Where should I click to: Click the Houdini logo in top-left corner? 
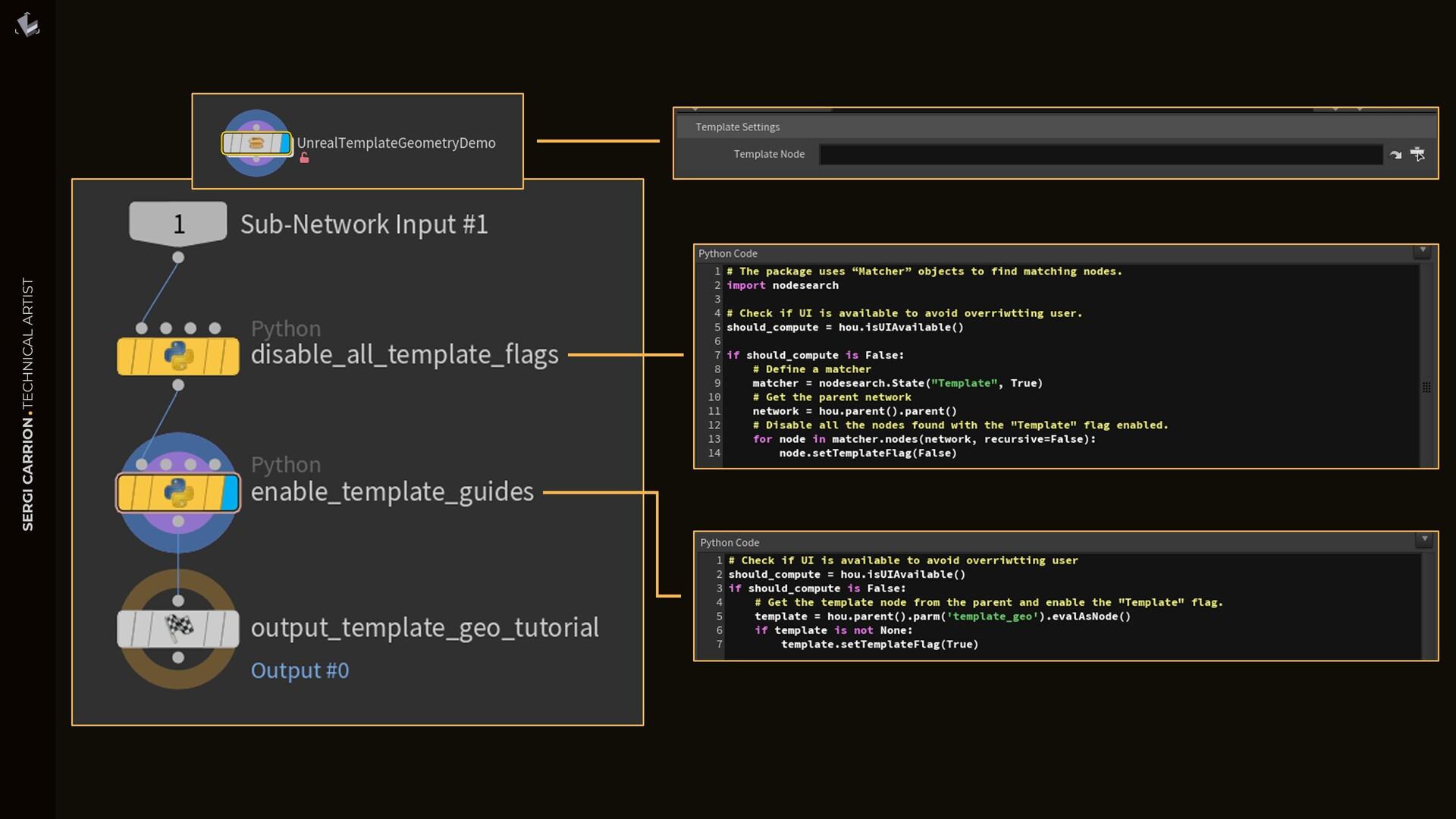tap(27, 25)
